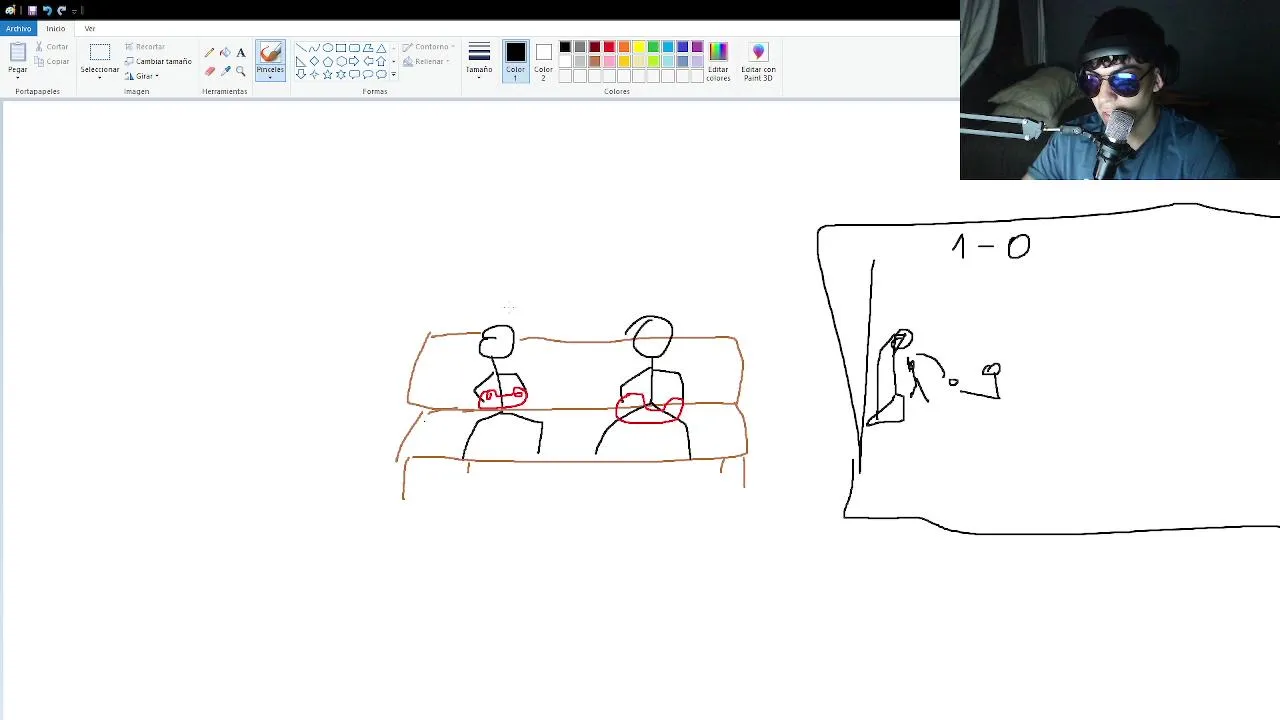
Task: Choose the Five-point star shape
Action: coord(328,74)
